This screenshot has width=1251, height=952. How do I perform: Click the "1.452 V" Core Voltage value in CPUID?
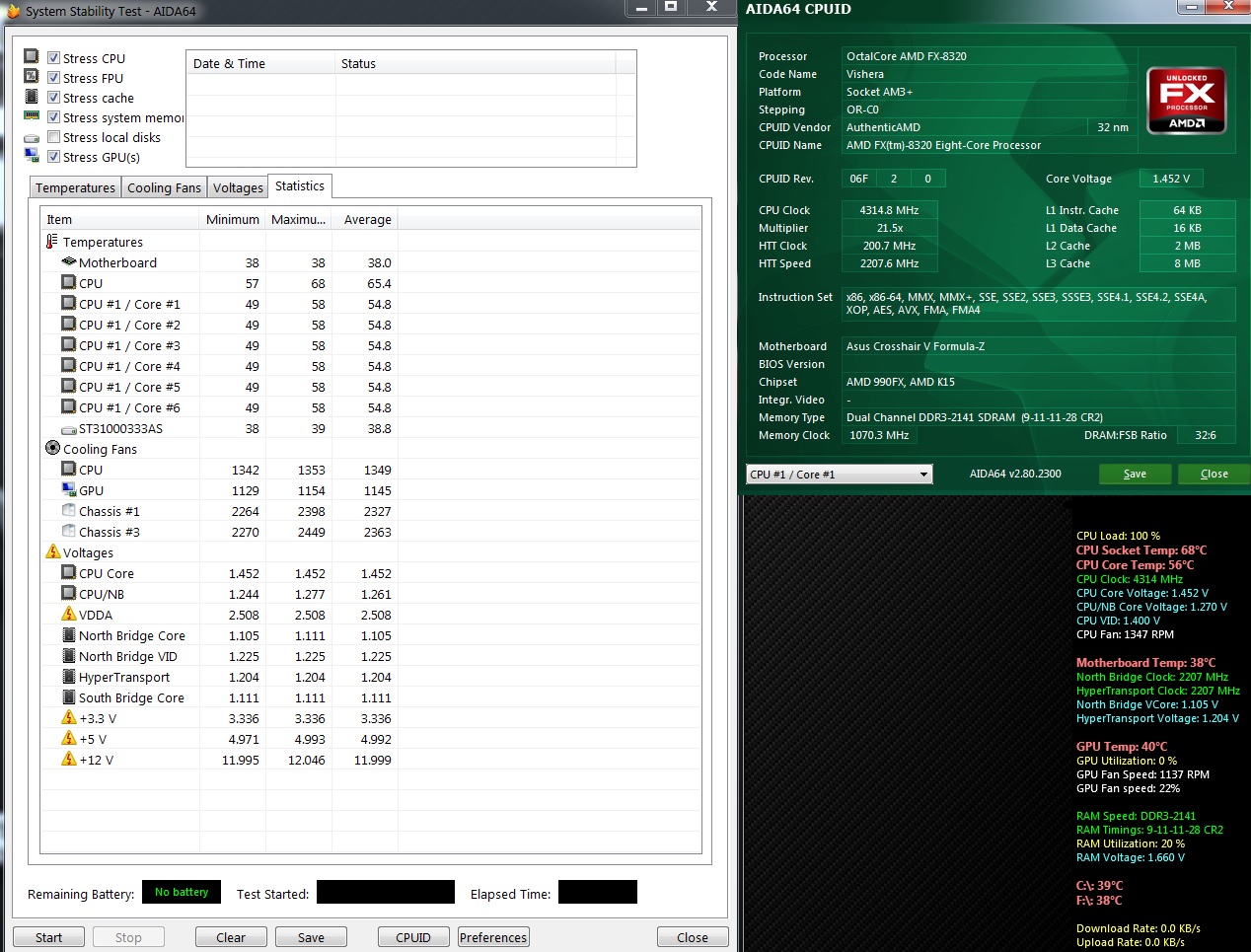point(1171,179)
